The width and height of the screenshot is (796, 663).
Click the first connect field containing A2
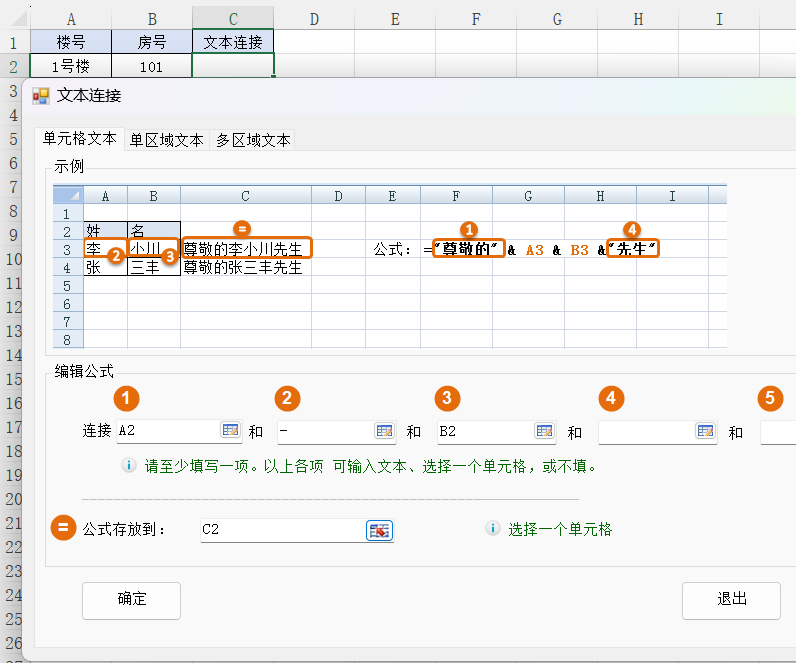[167, 431]
